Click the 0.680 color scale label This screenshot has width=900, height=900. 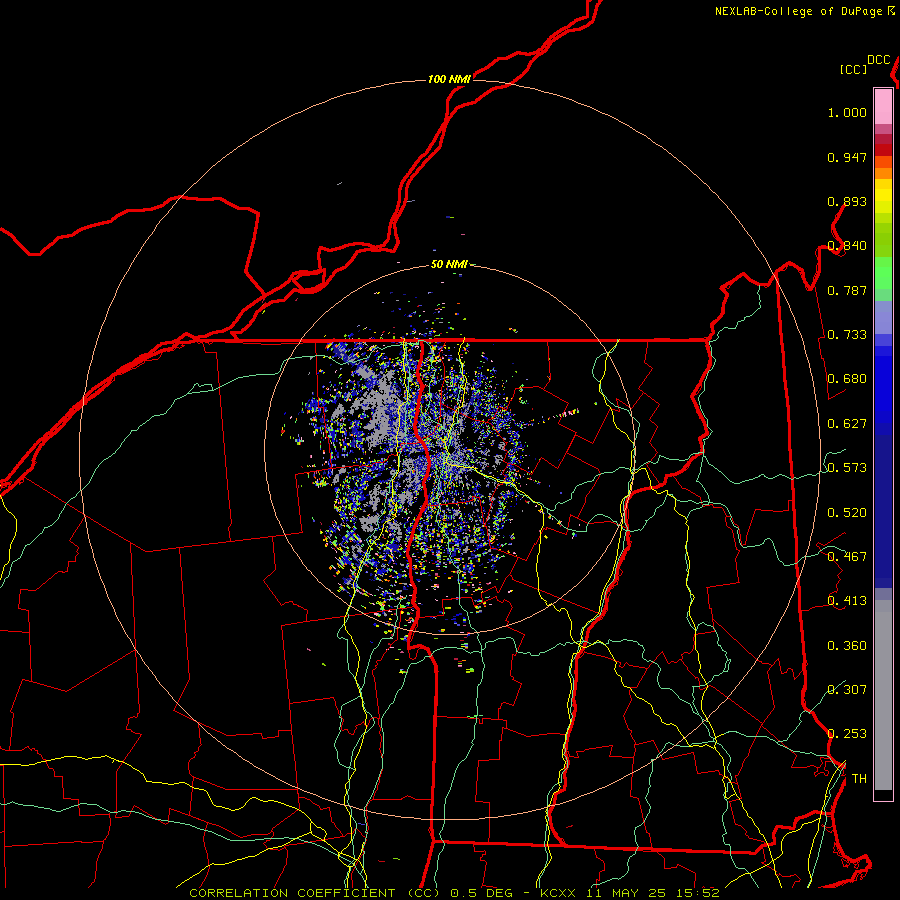(847, 379)
